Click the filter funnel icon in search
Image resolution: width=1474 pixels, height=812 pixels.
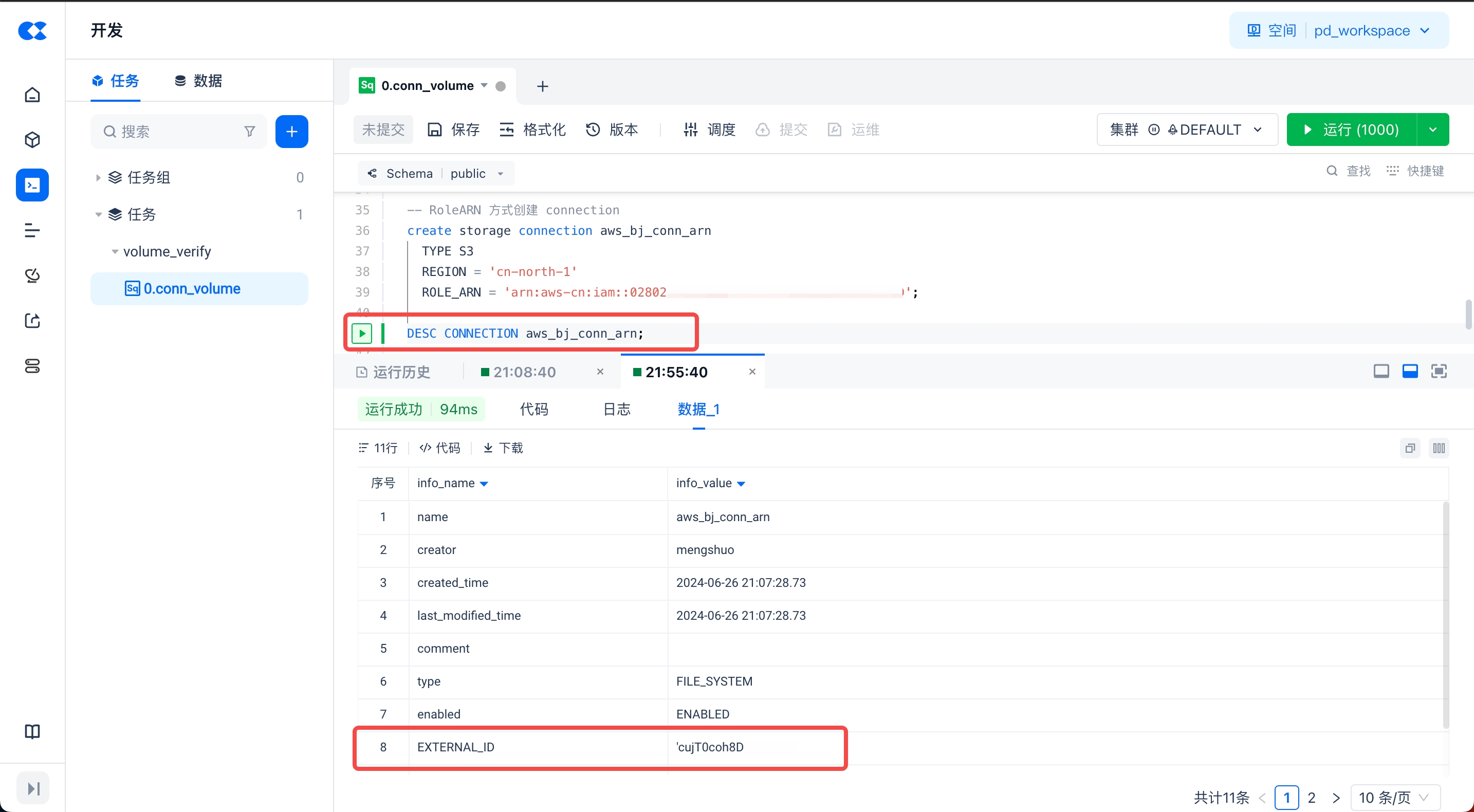(249, 132)
